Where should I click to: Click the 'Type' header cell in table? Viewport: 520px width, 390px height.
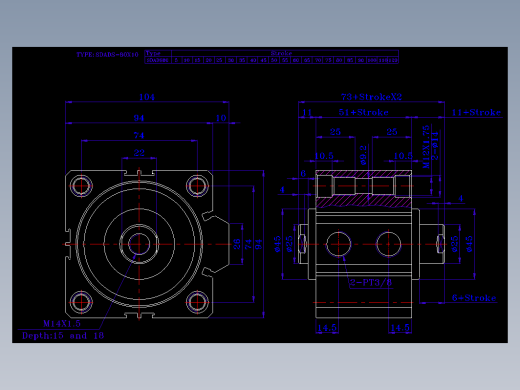point(158,53)
